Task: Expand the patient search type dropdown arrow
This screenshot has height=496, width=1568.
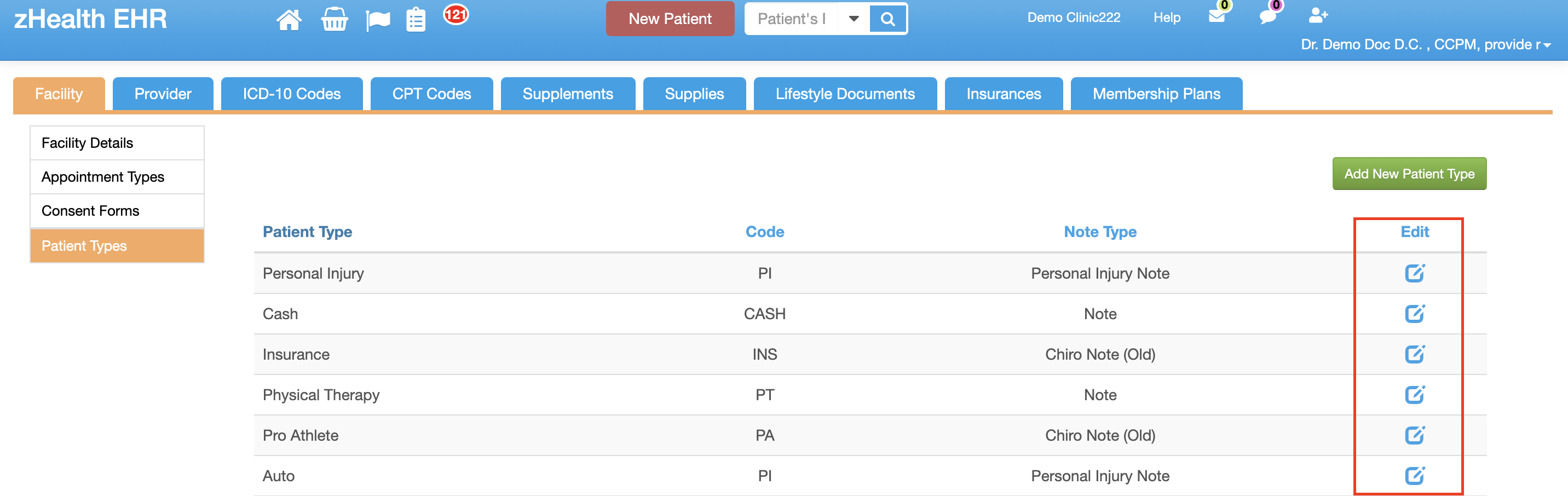Action: 854,19
